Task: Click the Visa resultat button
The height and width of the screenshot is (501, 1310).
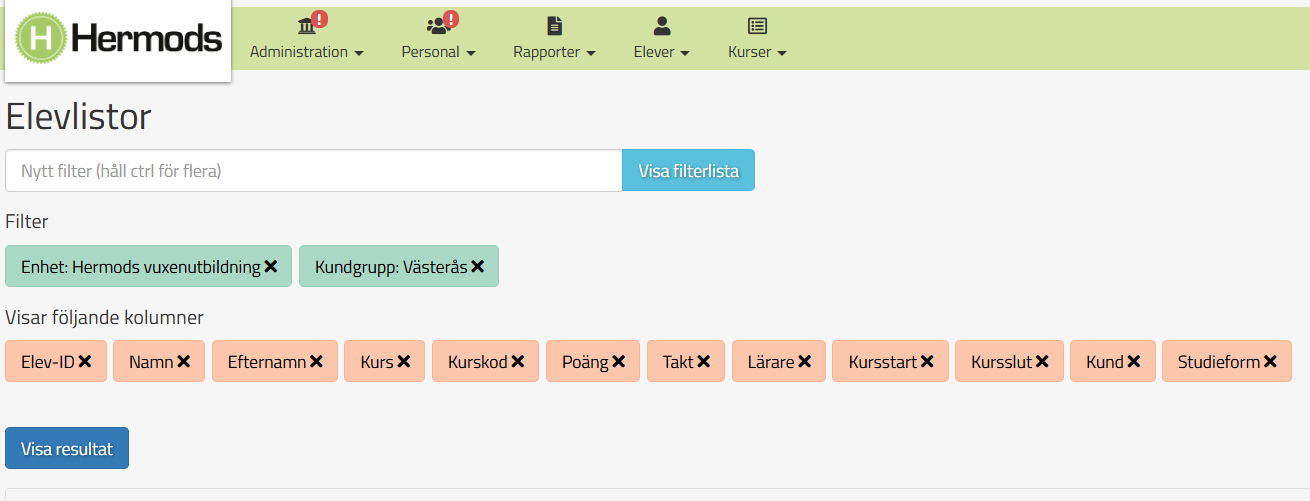Action: click(67, 449)
